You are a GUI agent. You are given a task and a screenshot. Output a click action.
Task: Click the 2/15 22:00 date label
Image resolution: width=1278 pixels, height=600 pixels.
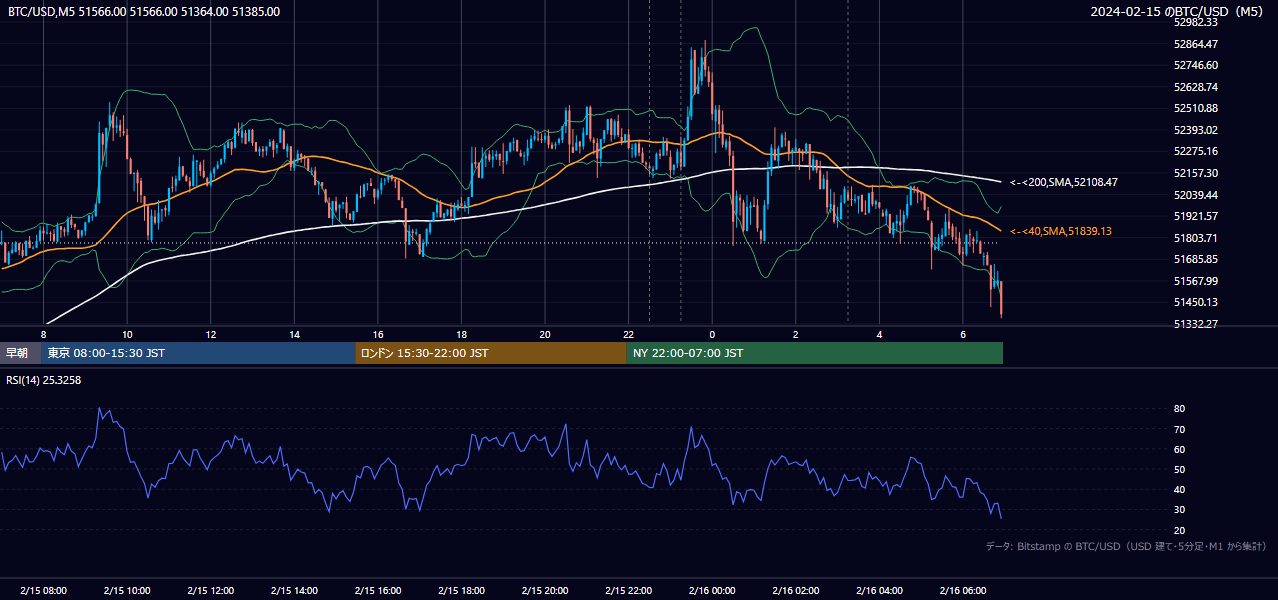629,590
